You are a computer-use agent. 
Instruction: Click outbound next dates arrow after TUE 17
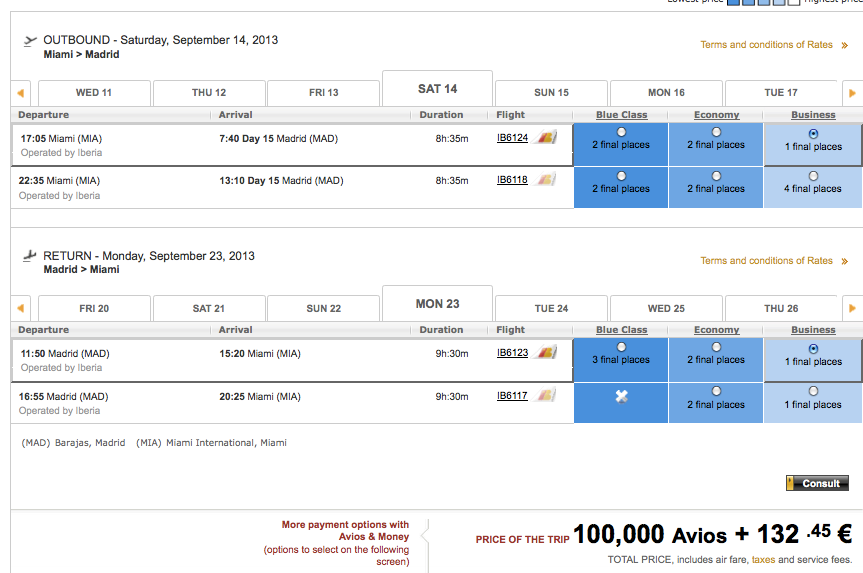pos(852,93)
